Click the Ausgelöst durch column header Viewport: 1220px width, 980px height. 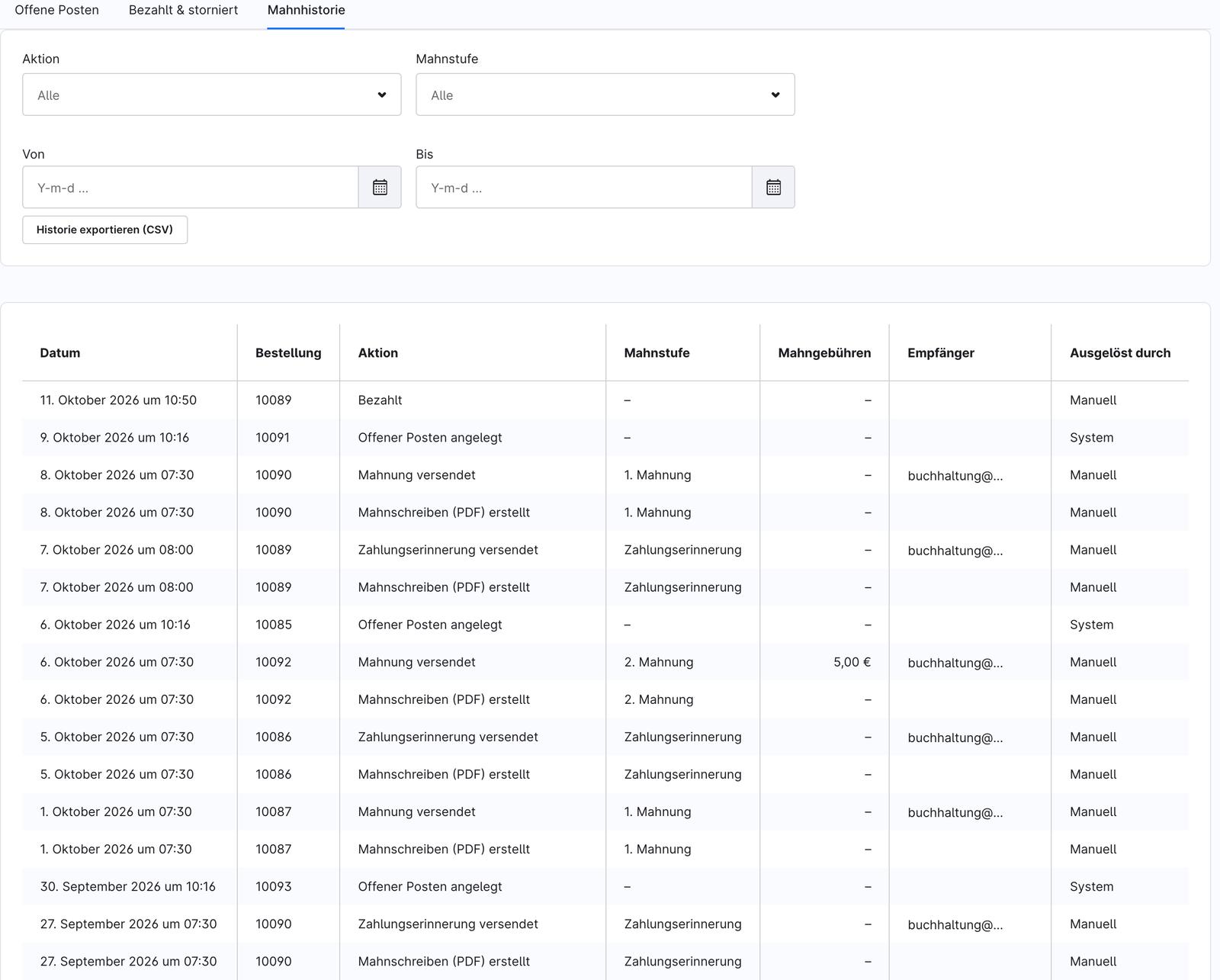pos(1120,353)
